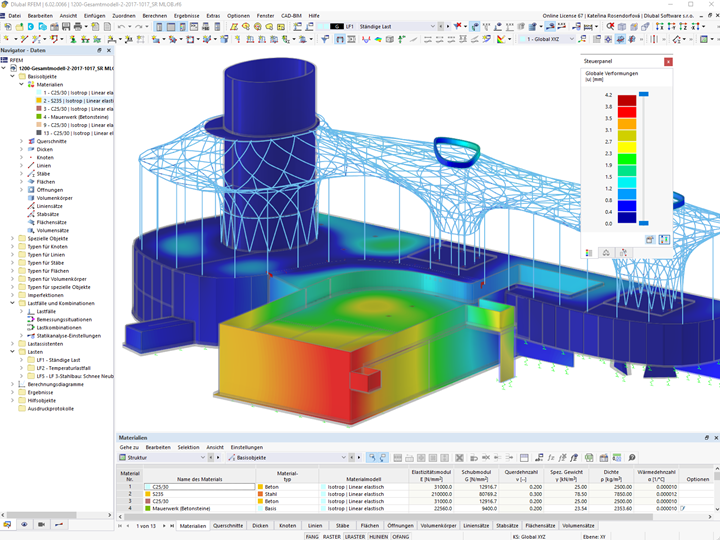Open the Datei menu
Screen dimensions: 720x540
tap(15, 16)
